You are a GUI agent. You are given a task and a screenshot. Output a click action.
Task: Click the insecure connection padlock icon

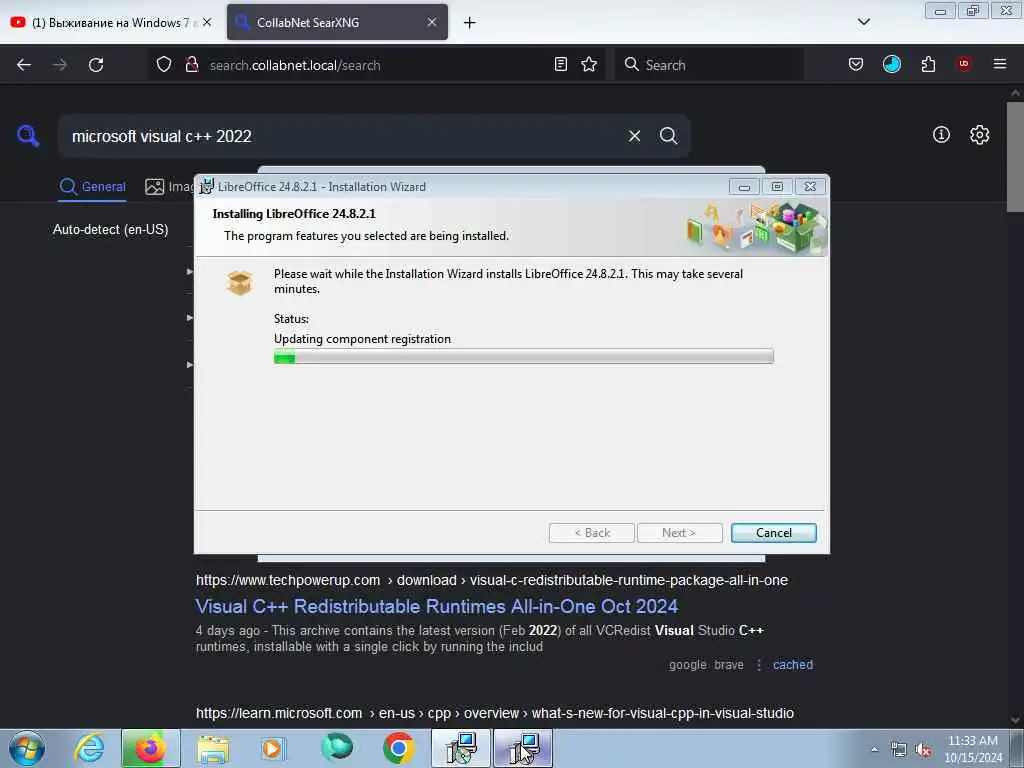pyautogui.click(x=191, y=64)
